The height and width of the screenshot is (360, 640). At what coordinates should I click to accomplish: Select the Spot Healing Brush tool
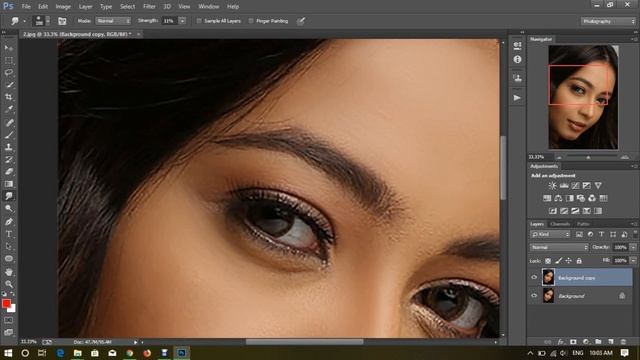(9, 122)
